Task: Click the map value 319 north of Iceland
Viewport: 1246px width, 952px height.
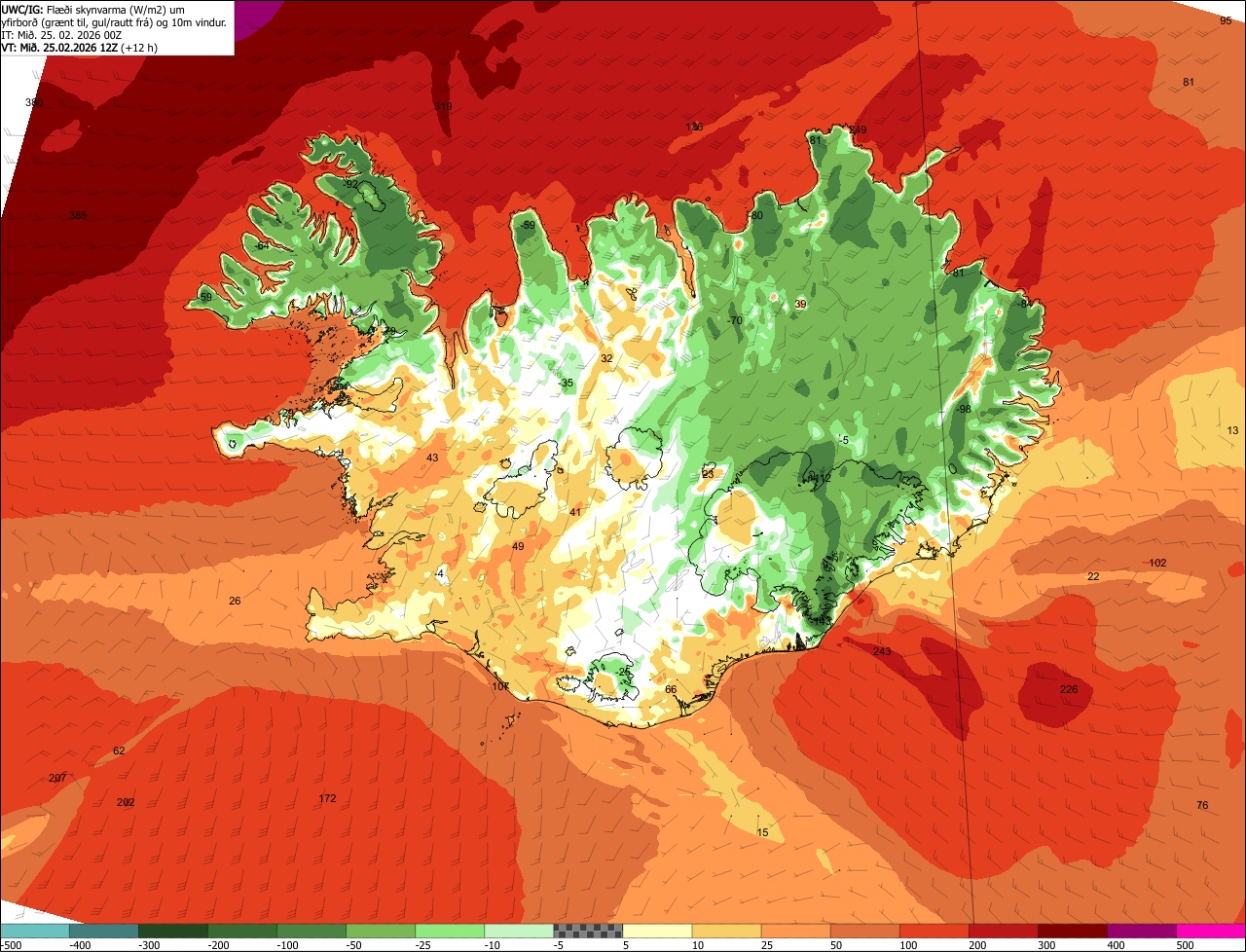Action: [x=443, y=106]
